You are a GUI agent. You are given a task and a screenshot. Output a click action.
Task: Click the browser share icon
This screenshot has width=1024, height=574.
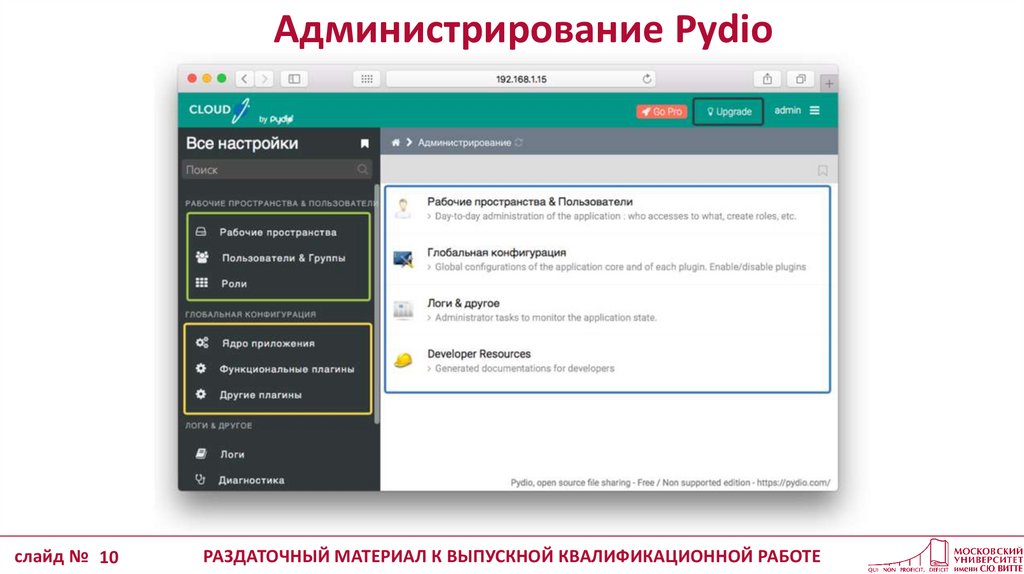(x=767, y=78)
